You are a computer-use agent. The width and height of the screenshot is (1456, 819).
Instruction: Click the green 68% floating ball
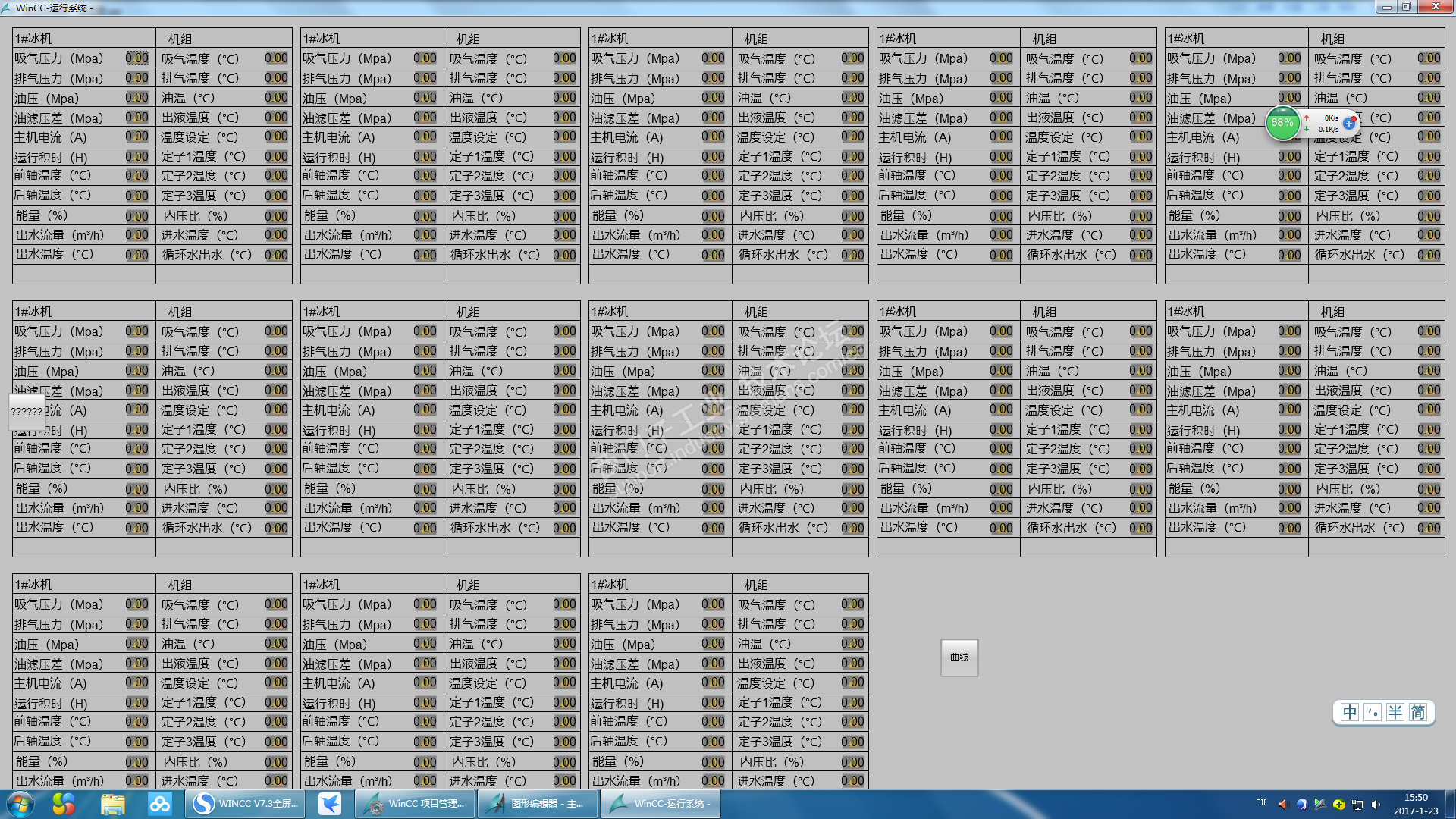1282,123
